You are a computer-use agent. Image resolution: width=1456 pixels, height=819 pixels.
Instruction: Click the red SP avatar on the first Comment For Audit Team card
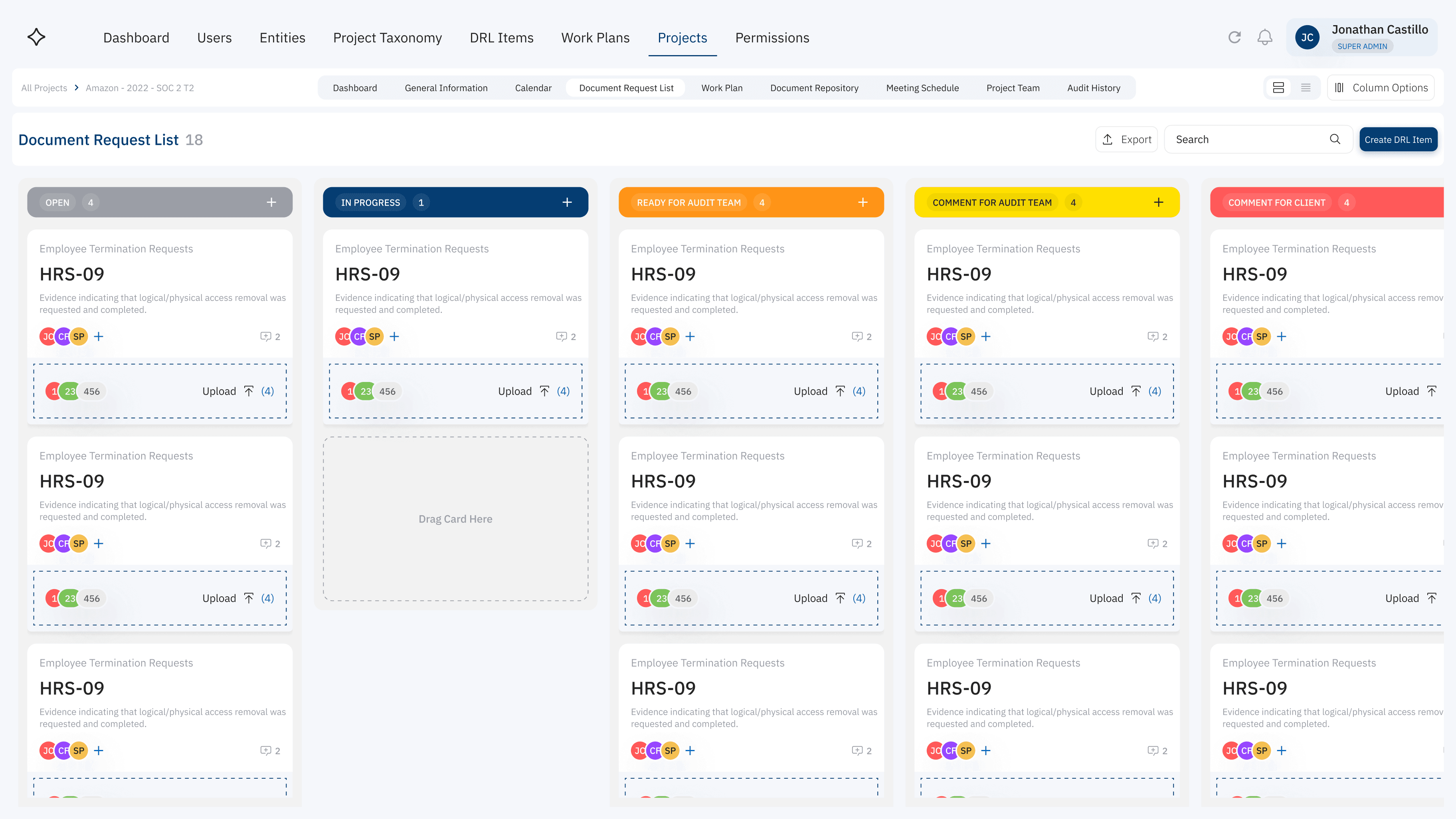click(966, 336)
